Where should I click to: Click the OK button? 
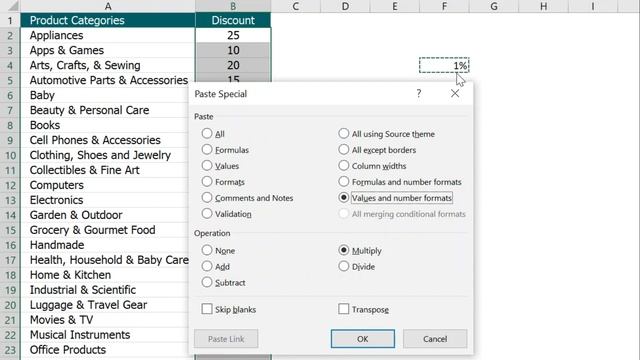(363, 339)
